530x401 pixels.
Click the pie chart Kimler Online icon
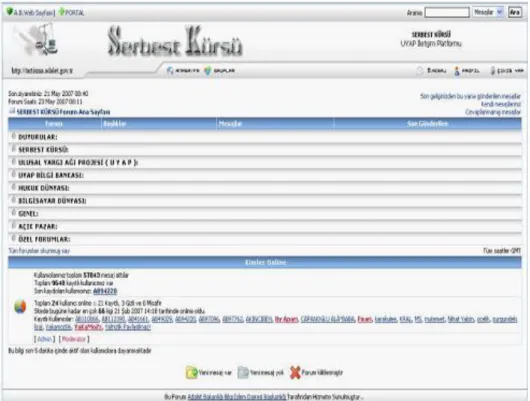(20, 306)
